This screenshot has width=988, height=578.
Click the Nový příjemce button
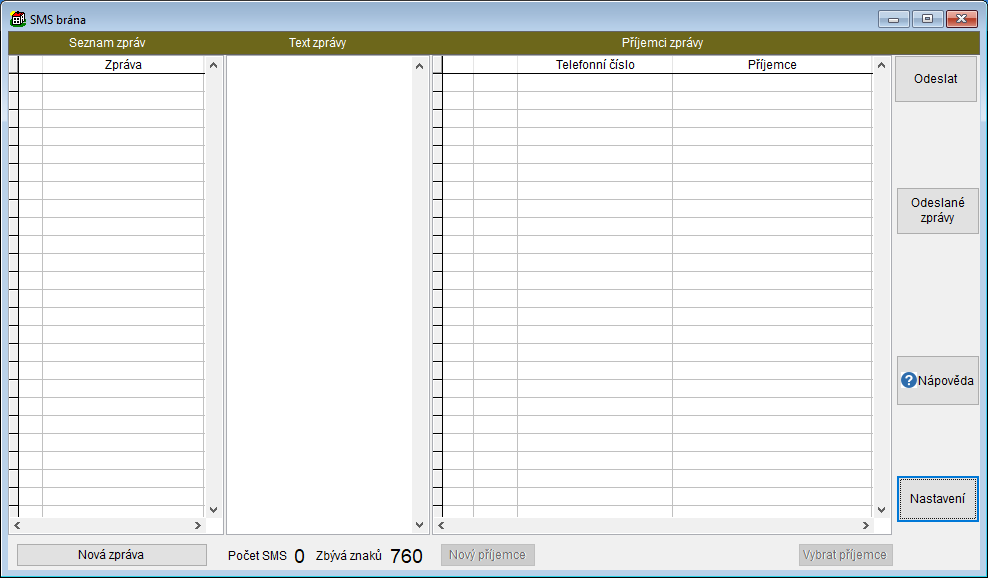click(x=488, y=555)
